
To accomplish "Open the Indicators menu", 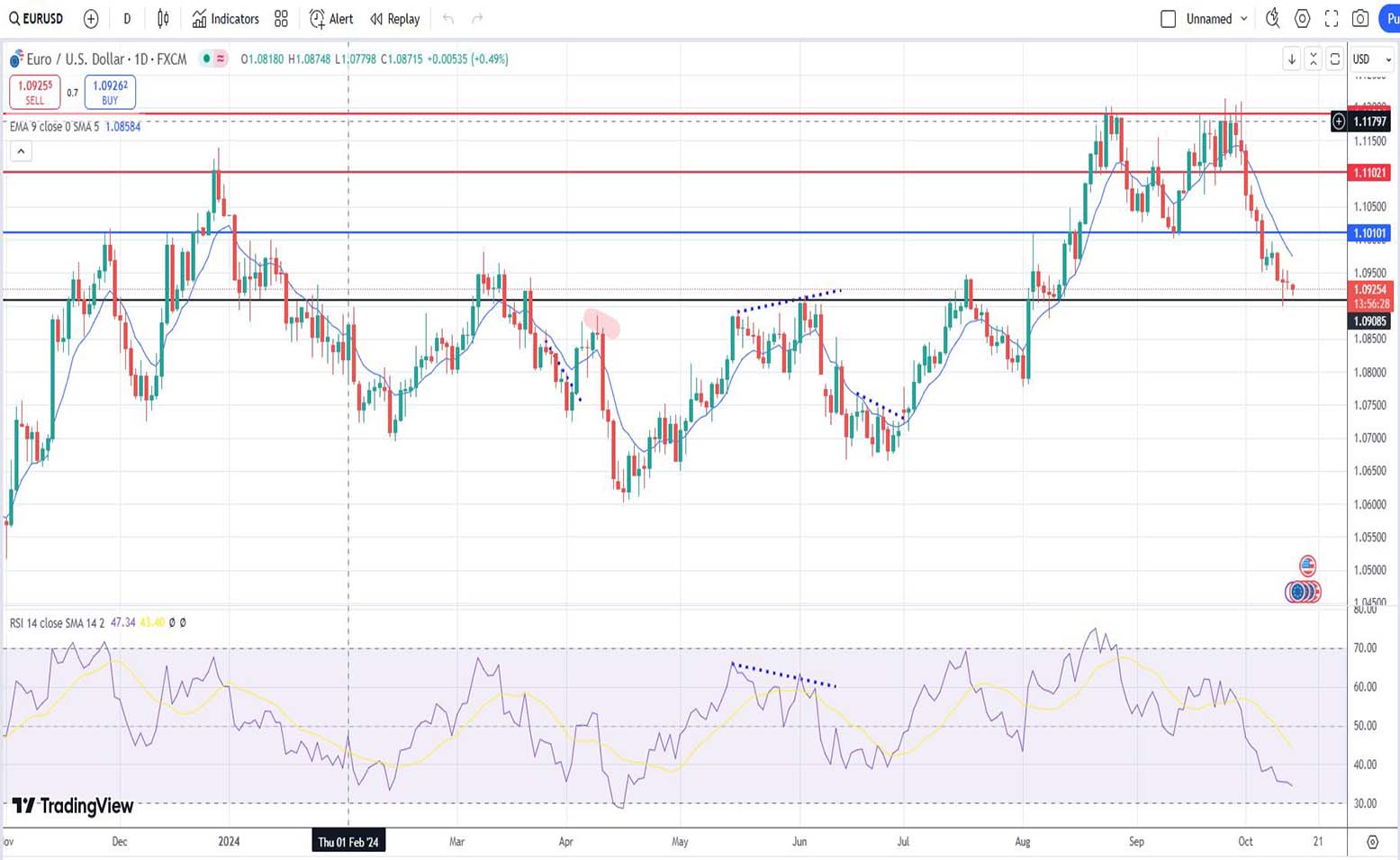I will (225, 19).
